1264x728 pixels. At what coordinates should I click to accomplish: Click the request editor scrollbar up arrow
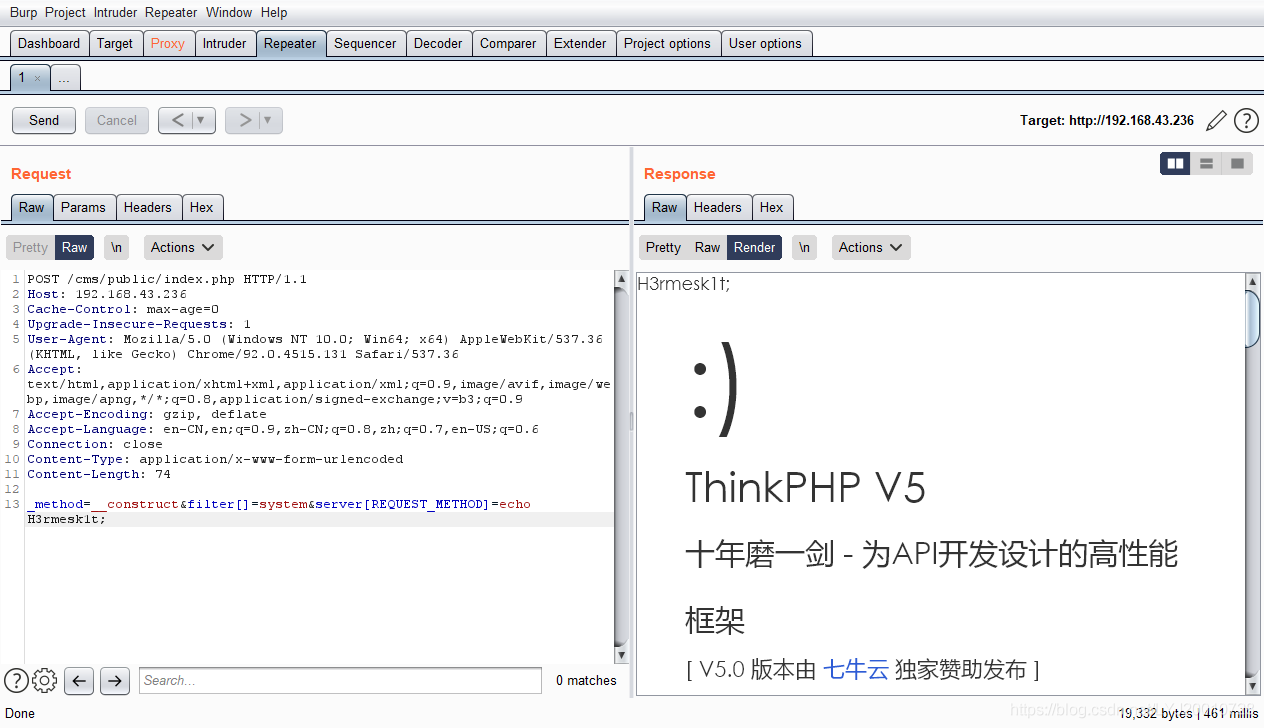click(621, 279)
